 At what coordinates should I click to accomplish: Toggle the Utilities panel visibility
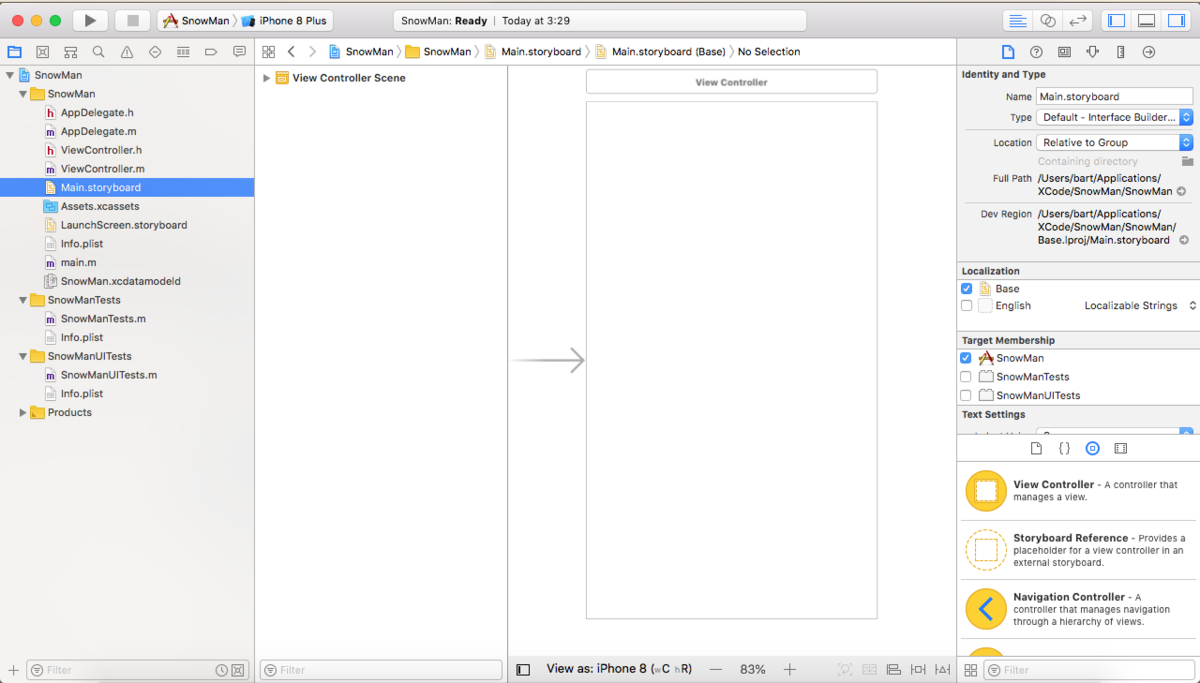1177,20
